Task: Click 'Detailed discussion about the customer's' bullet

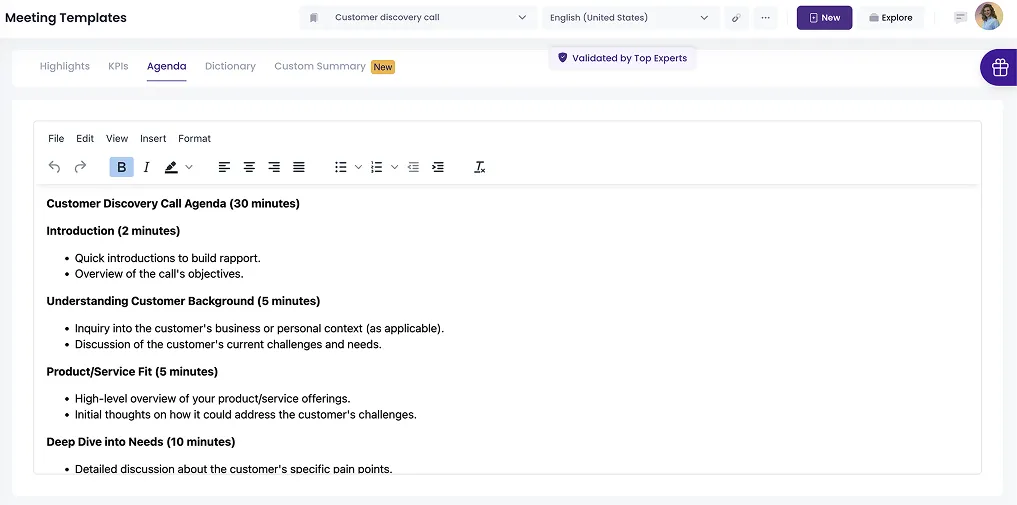Action: click(233, 468)
